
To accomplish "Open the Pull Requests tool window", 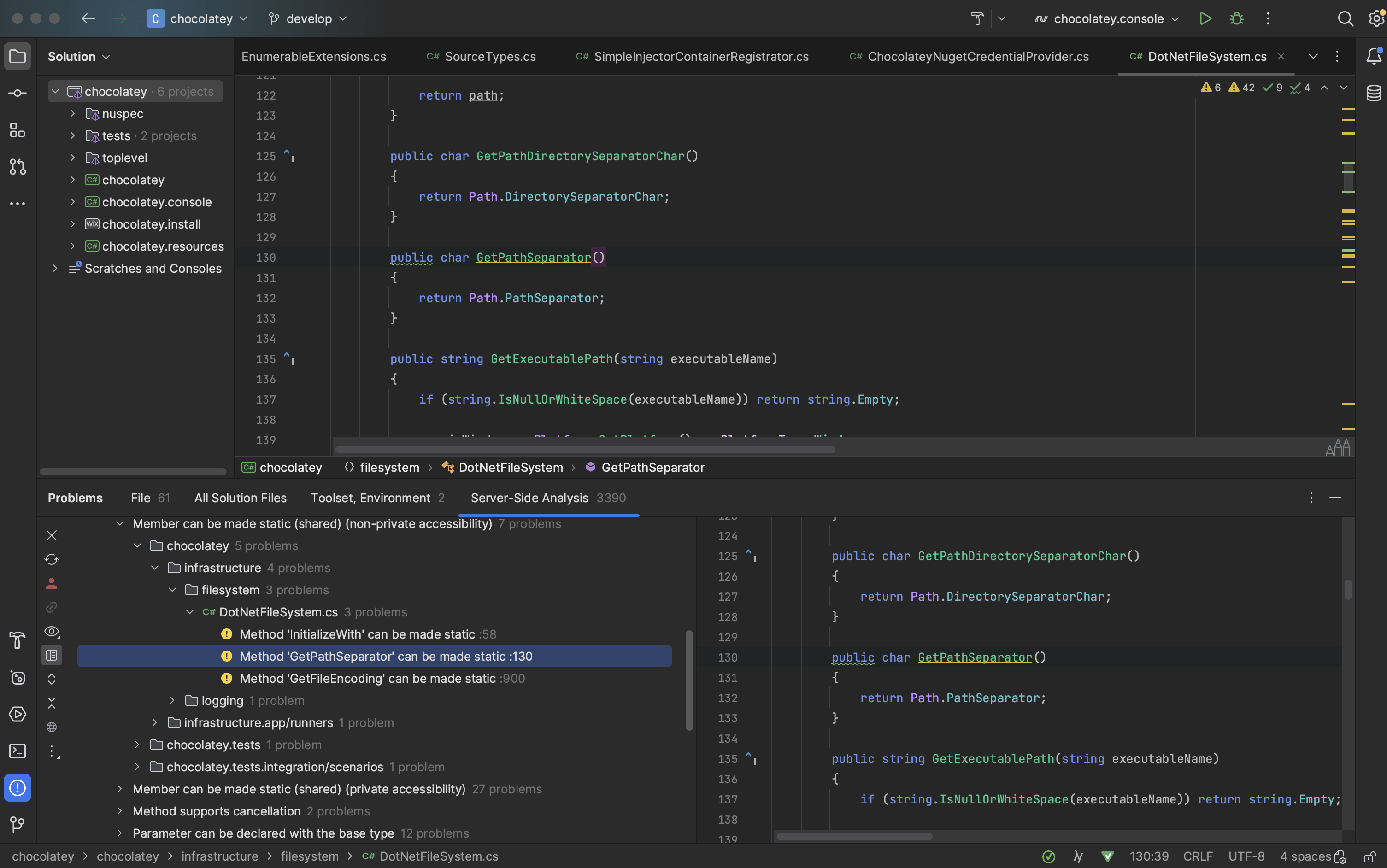I will pos(17,167).
